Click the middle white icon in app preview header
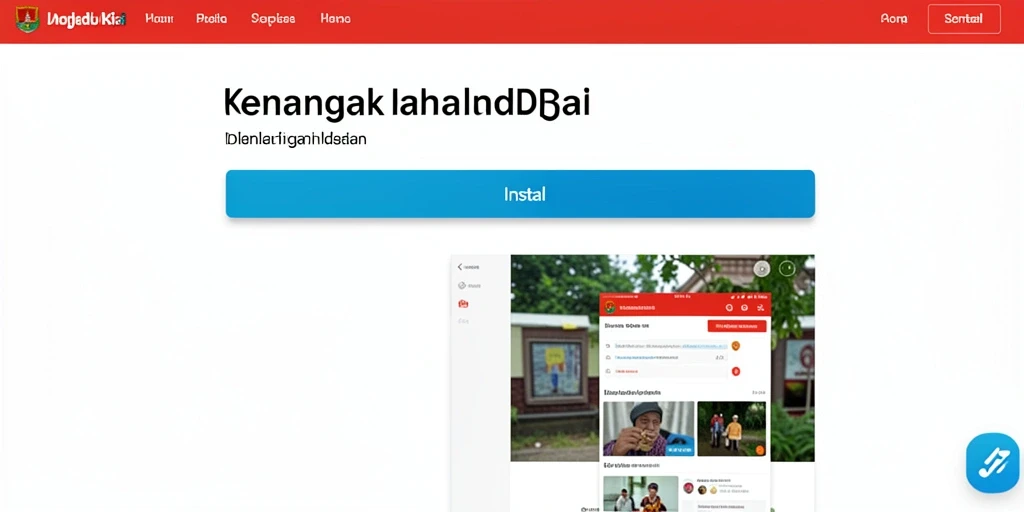The height and width of the screenshot is (512, 1024). click(x=744, y=307)
